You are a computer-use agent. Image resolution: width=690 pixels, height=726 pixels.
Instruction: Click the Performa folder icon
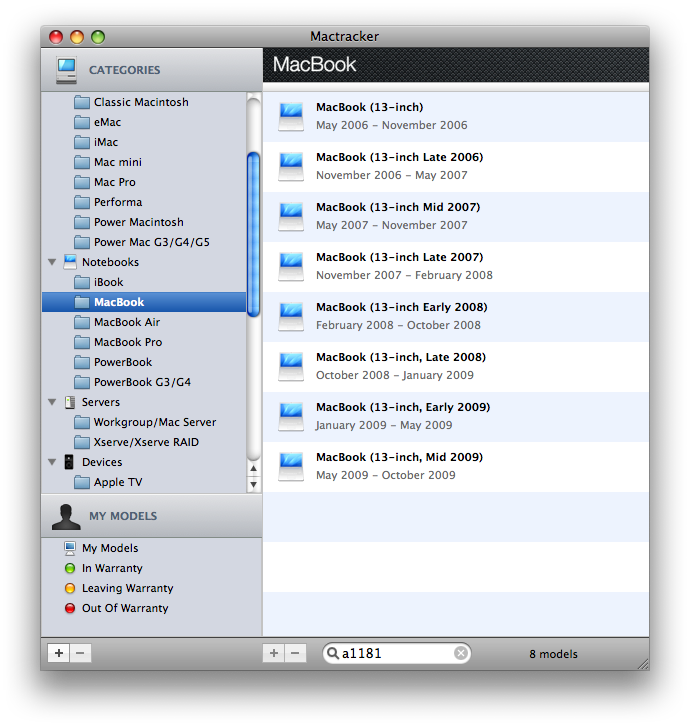pyautogui.click(x=82, y=202)
